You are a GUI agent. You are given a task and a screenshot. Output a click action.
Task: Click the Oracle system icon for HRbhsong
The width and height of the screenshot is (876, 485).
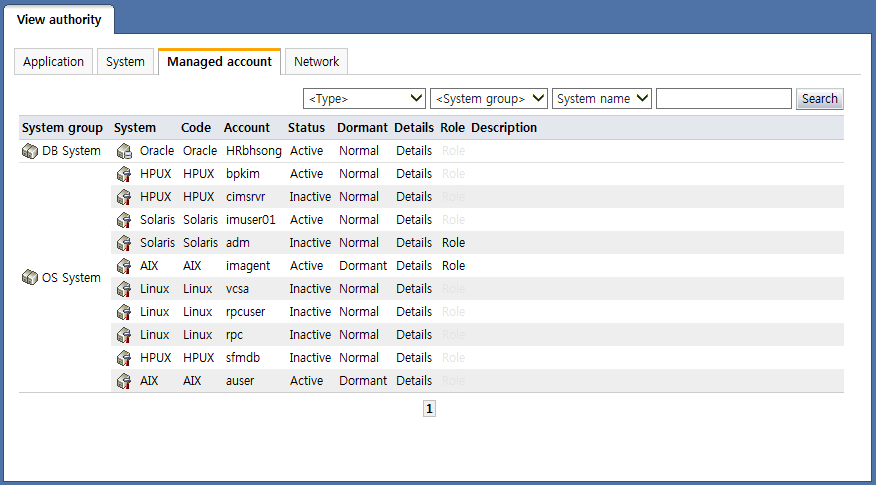[x=124, y=151]
